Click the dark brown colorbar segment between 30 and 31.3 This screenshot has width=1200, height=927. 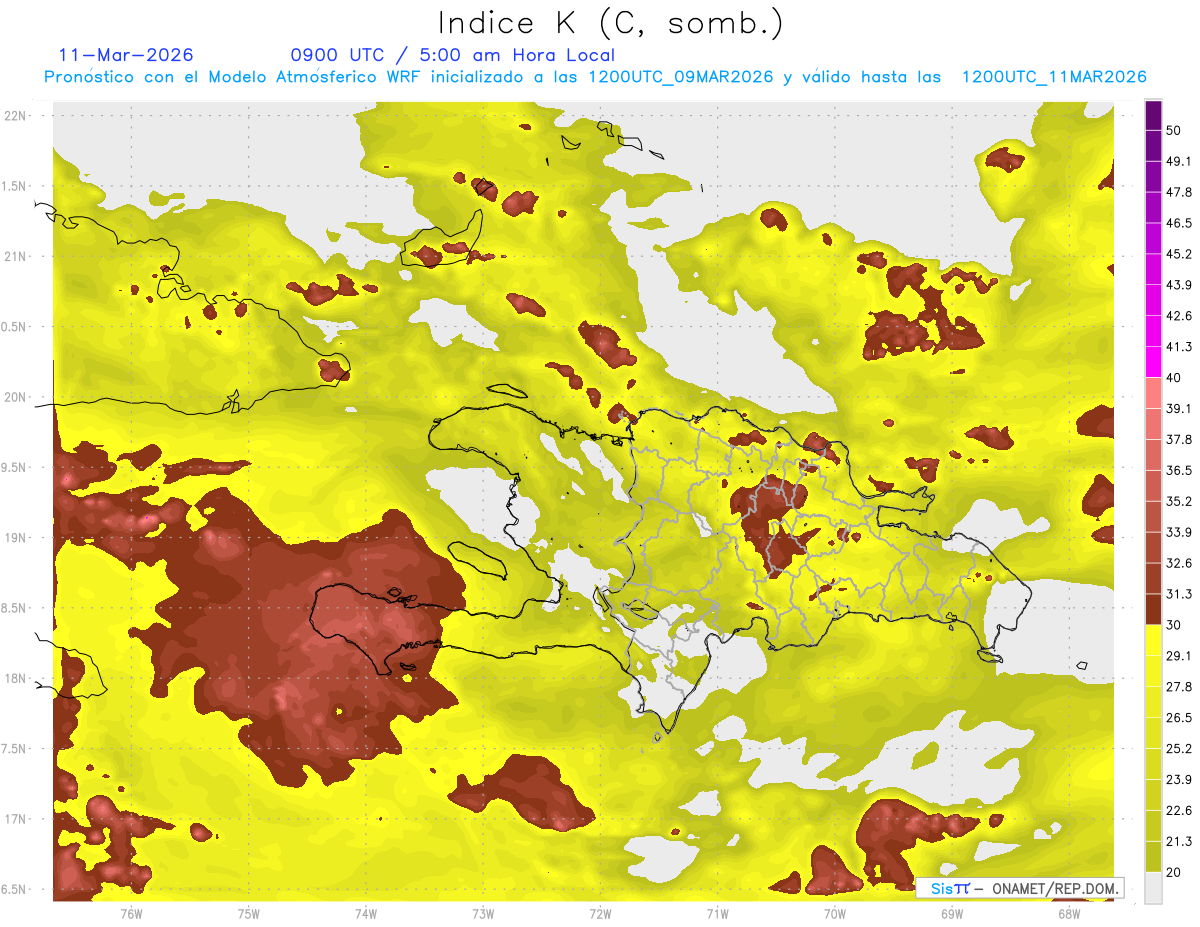1153,609
